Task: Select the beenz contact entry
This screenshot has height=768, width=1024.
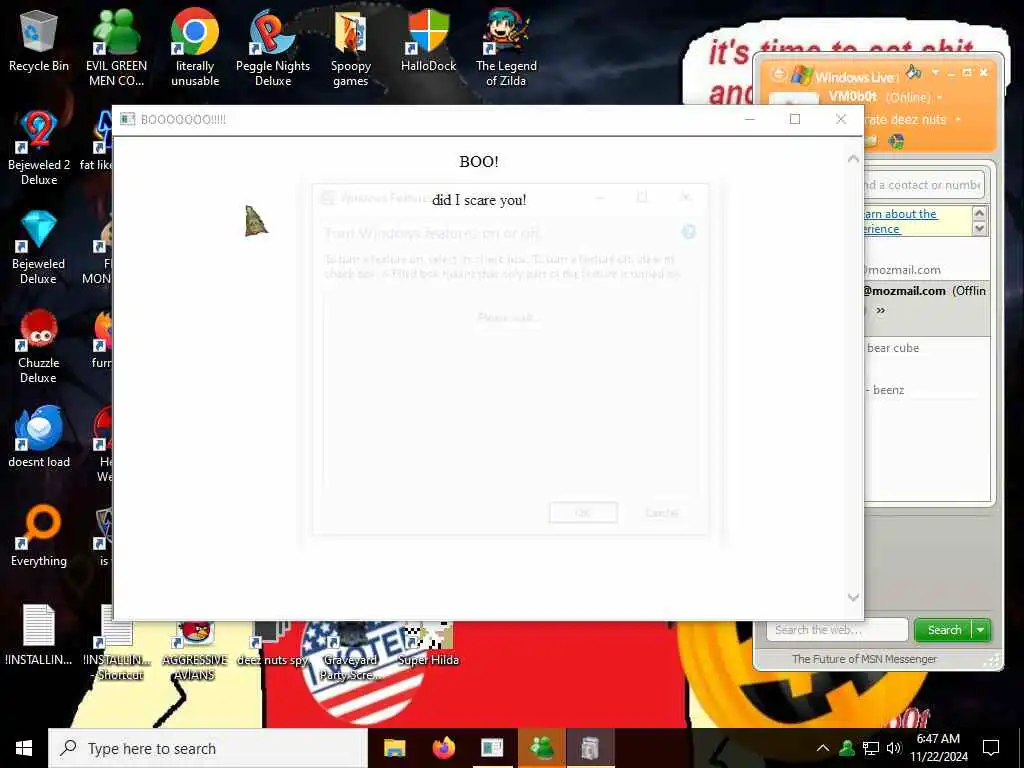Action: (888, 390)
